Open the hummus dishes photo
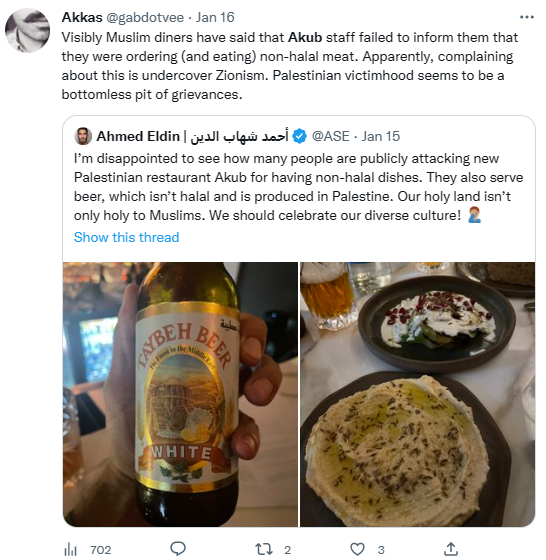The width and height of the screenshot is (546, 560). (x=417, y=394)
